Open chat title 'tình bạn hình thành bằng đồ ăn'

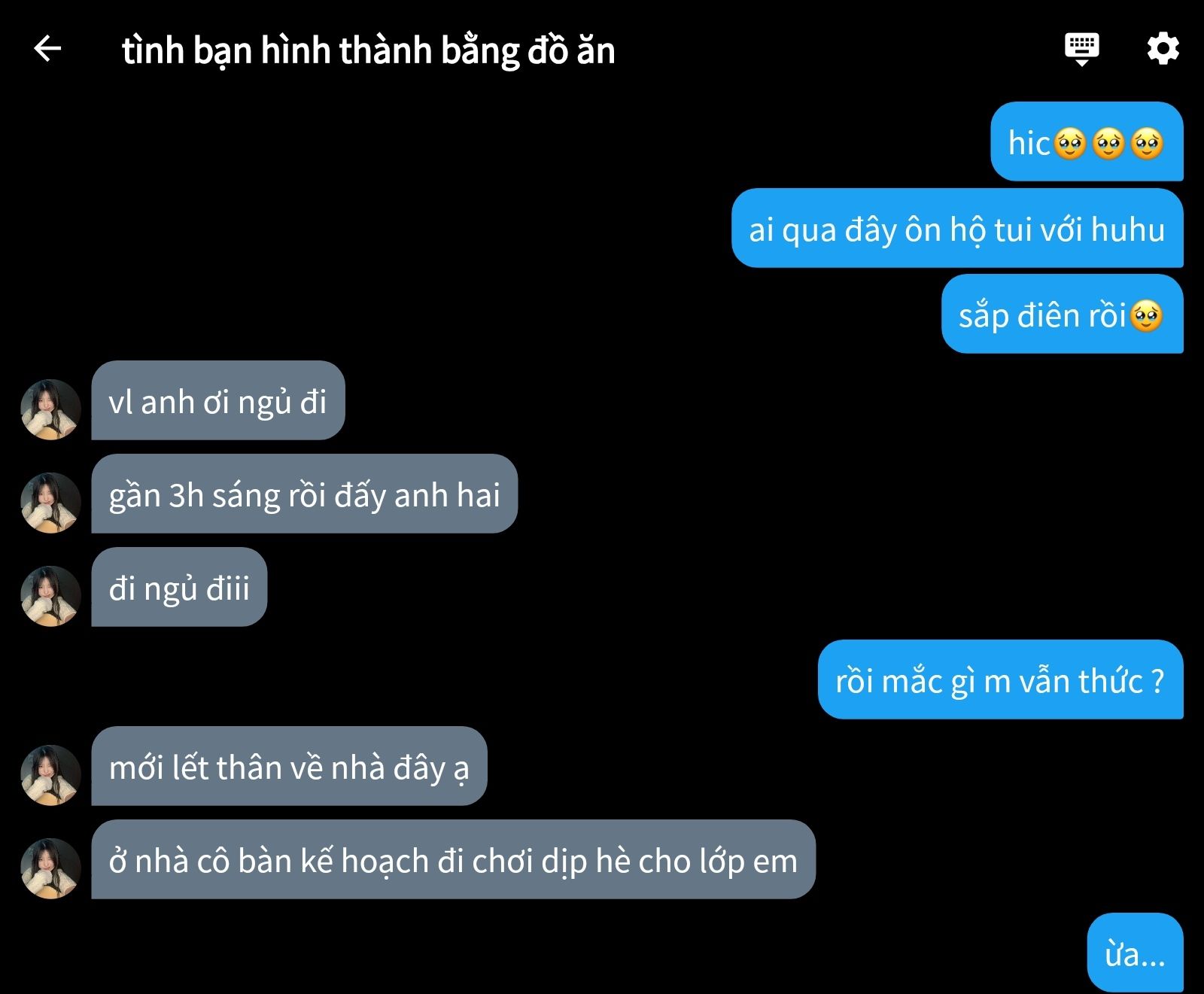pos(369,50)
